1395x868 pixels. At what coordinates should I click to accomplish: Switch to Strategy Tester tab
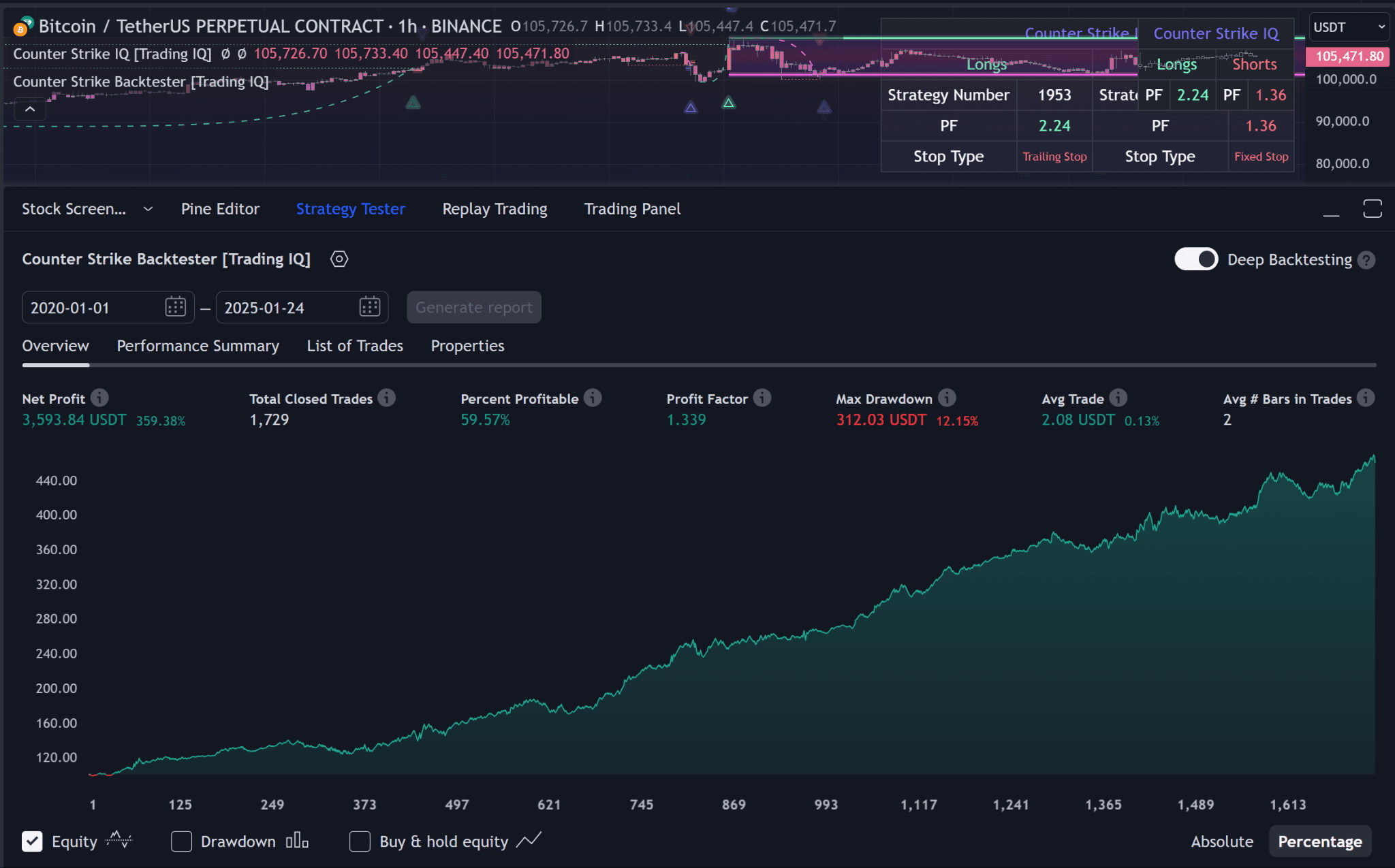(x=350, y=209)
